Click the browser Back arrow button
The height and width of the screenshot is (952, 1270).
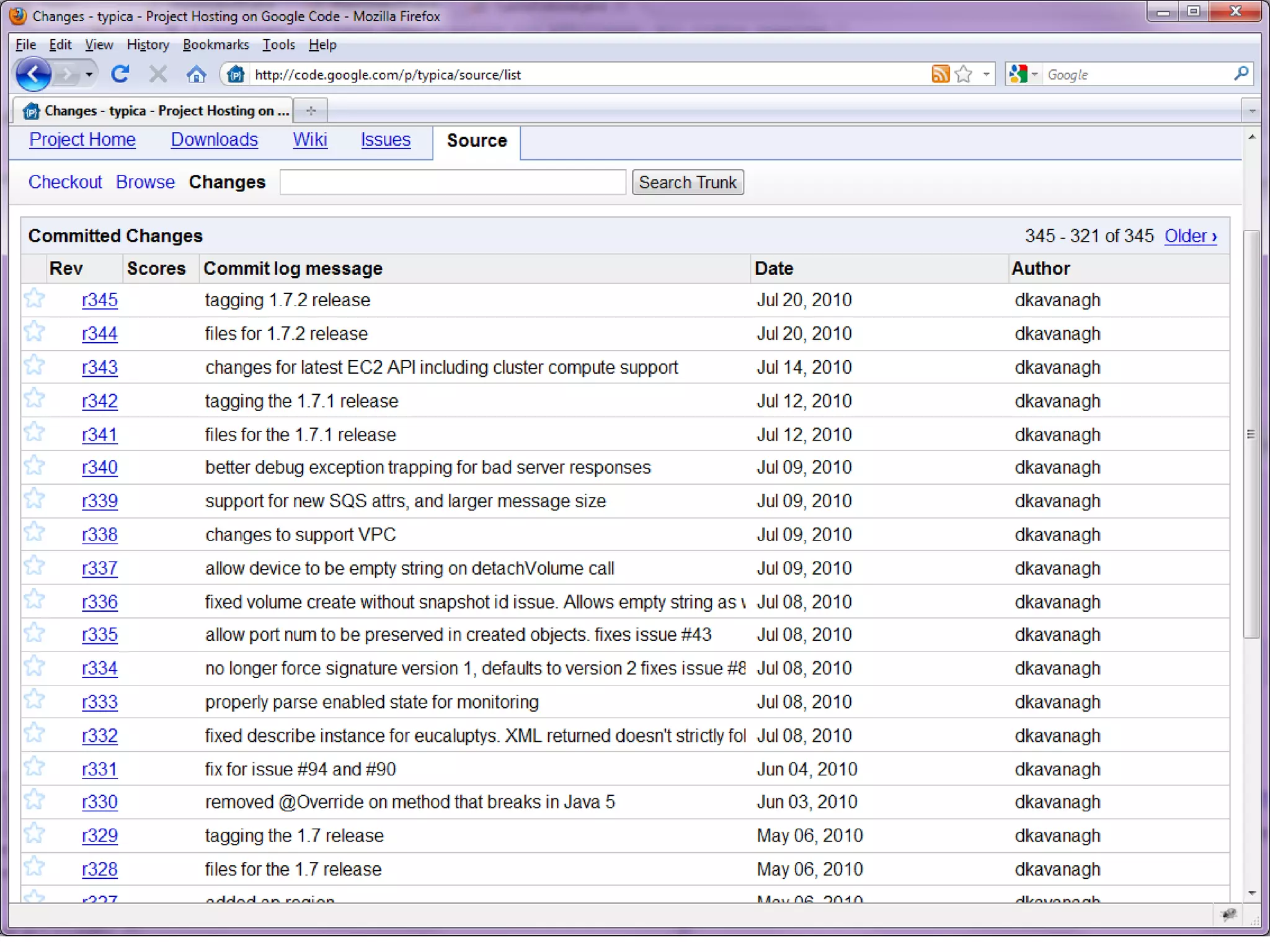(33, 74)
